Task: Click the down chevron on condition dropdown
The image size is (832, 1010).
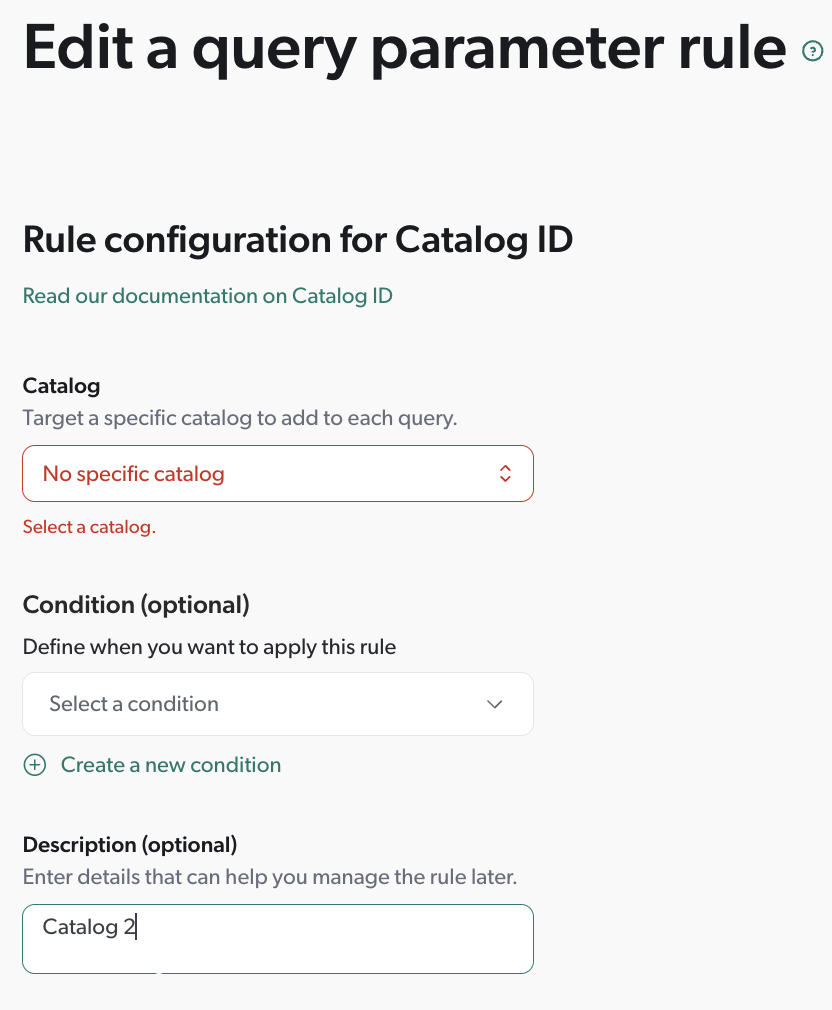Action: click(494, 704)
